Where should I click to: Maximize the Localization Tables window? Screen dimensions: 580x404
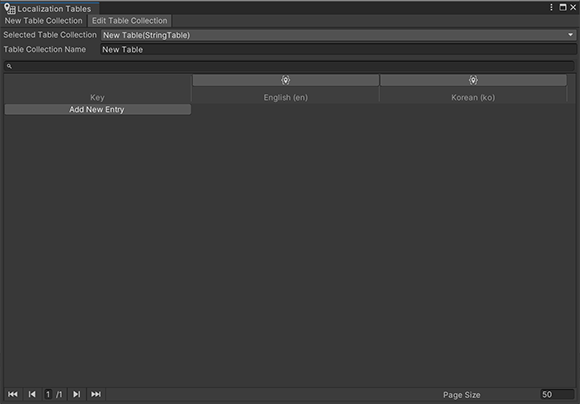(563, 7)
